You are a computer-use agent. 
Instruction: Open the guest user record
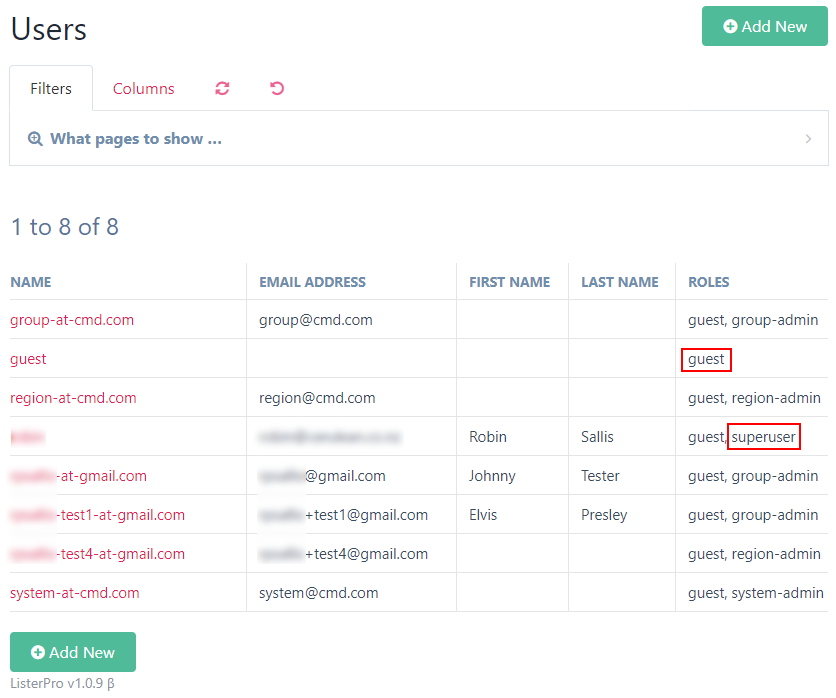pos(28,359)
